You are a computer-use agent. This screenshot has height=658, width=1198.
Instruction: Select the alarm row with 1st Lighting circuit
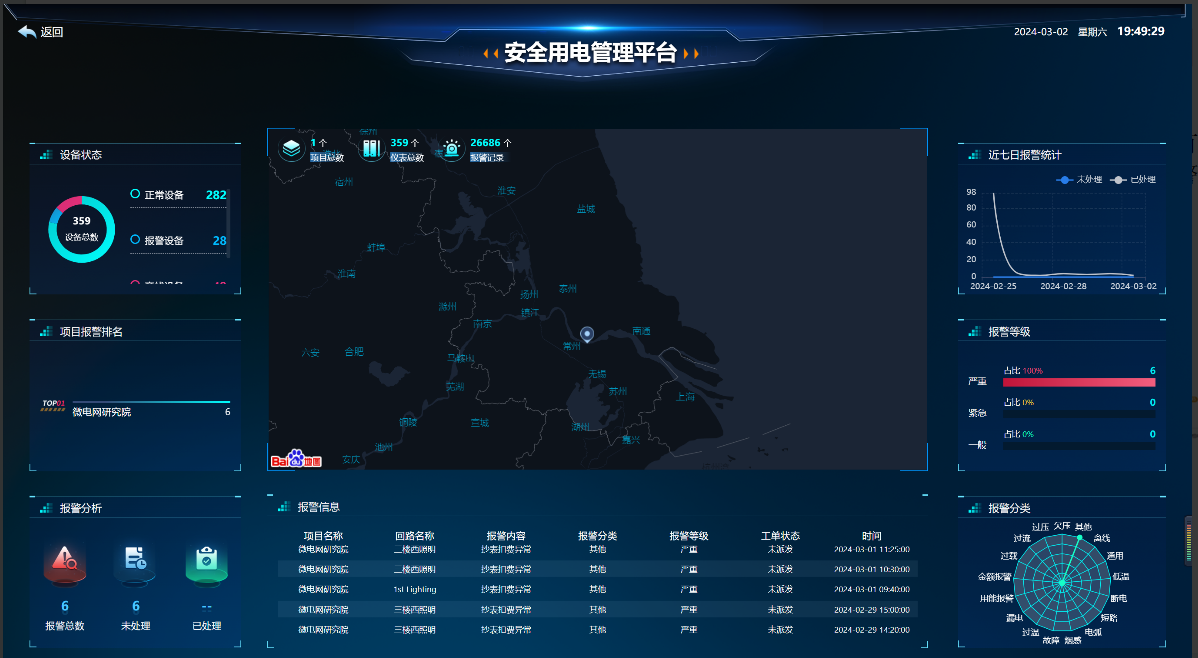click(597, 589)
